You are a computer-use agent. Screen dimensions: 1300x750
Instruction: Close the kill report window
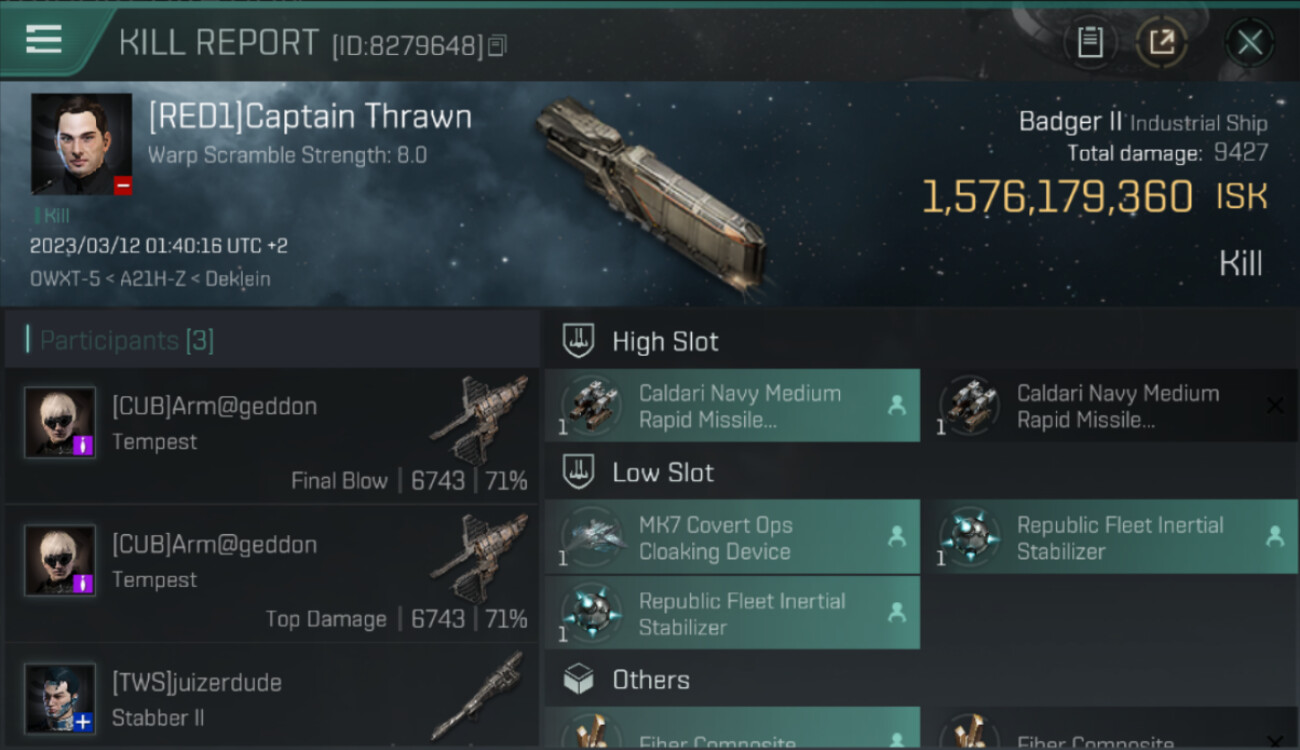tap(1249, 42)
